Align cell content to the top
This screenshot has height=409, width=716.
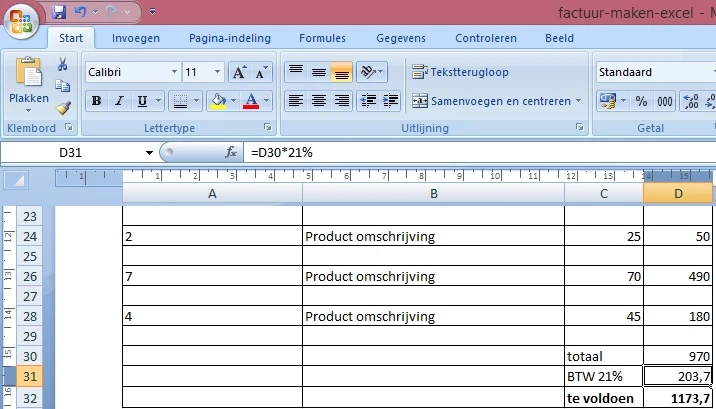pyautogui.click(x=296, y=72)
